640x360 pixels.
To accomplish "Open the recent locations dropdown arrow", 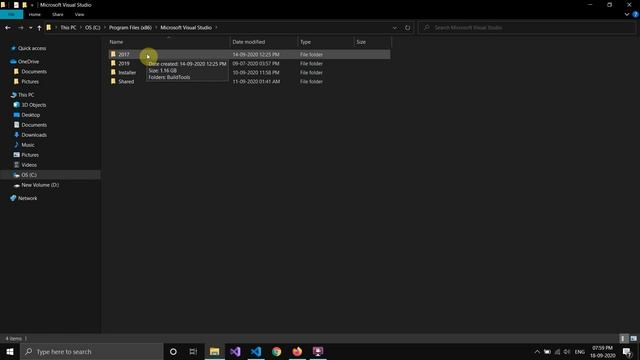I will [31, 28].
